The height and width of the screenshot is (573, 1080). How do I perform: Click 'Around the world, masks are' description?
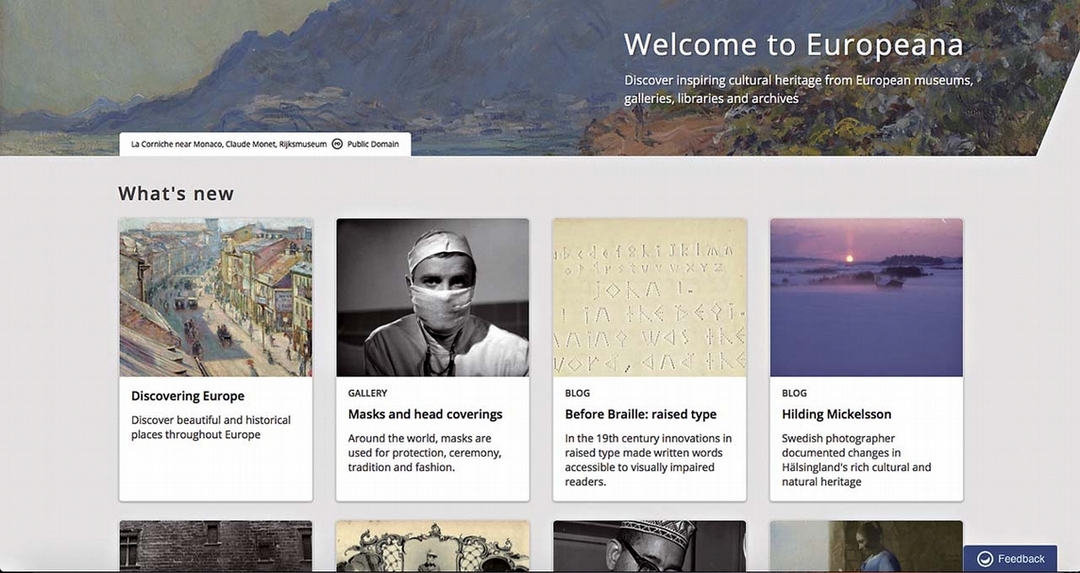tap(424, 452)
